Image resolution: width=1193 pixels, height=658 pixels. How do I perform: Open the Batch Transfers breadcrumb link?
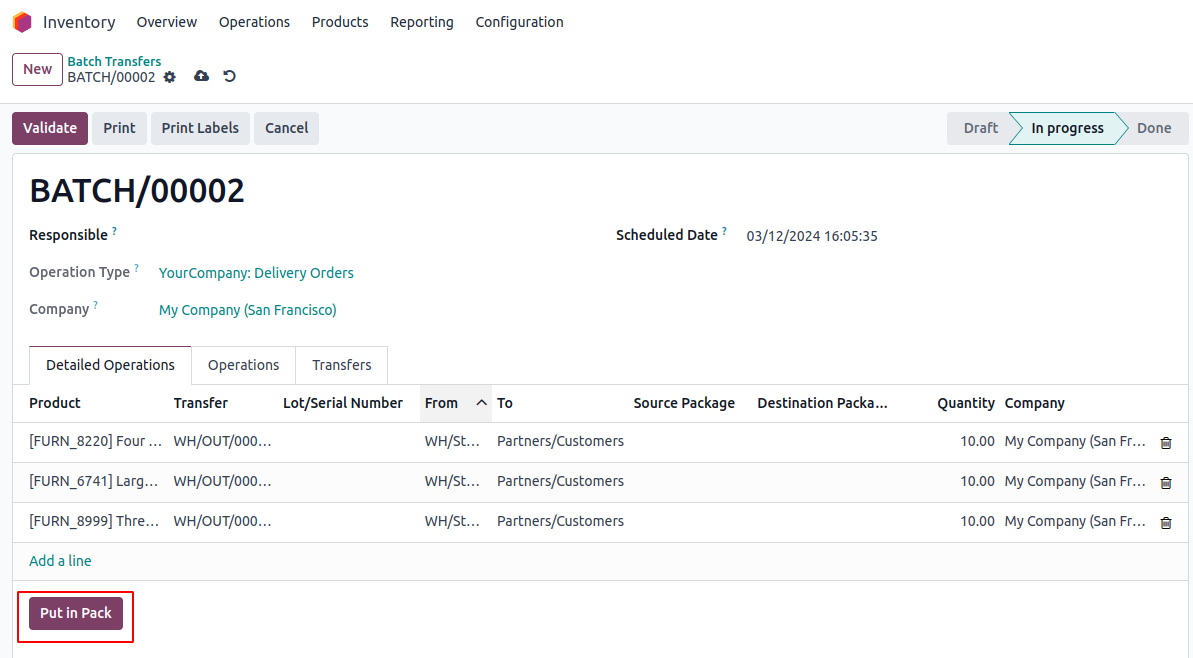pyautogui.click(x=114, y=61)
